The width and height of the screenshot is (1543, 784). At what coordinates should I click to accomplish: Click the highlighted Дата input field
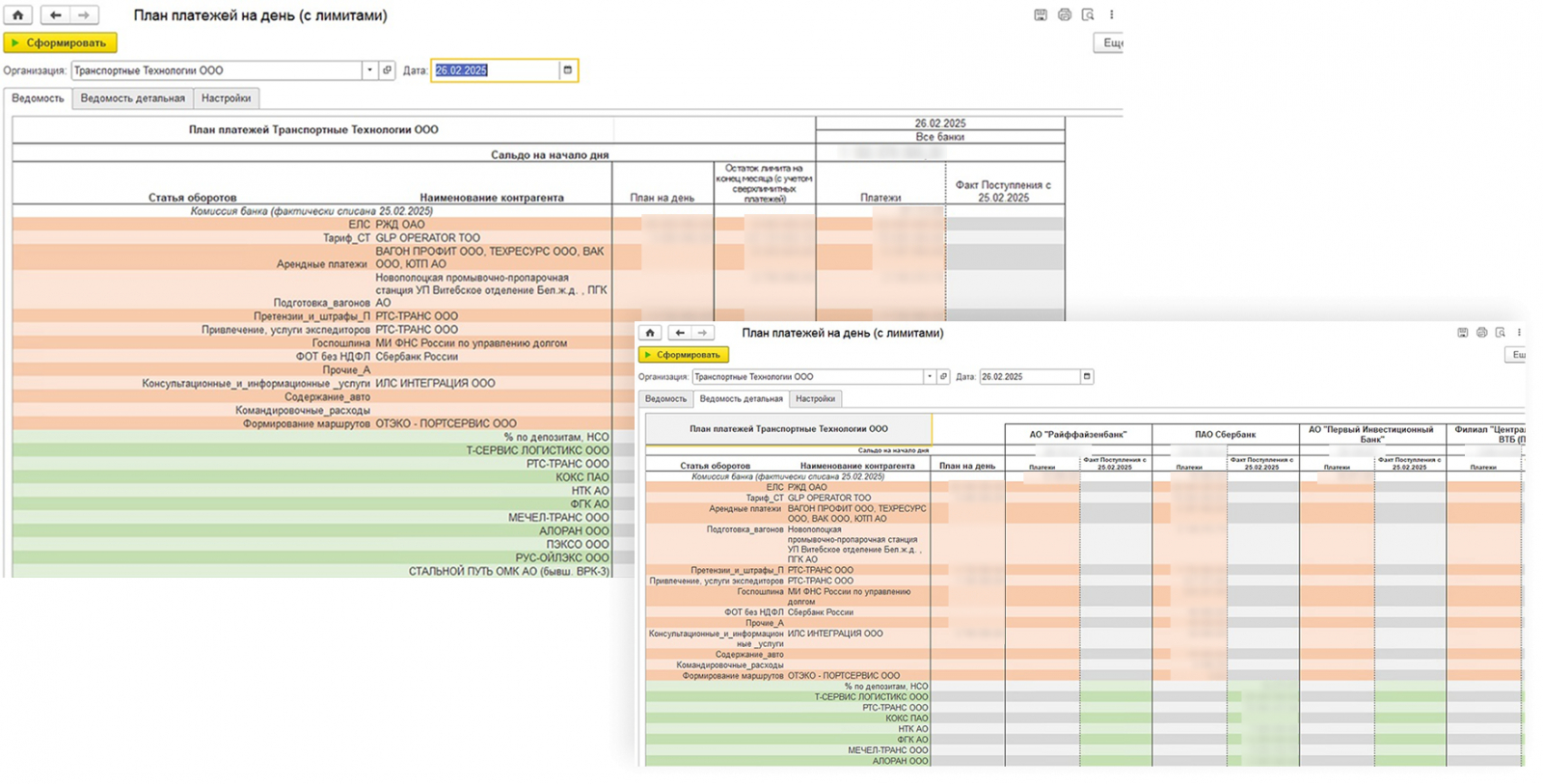(x=494, y=70)
